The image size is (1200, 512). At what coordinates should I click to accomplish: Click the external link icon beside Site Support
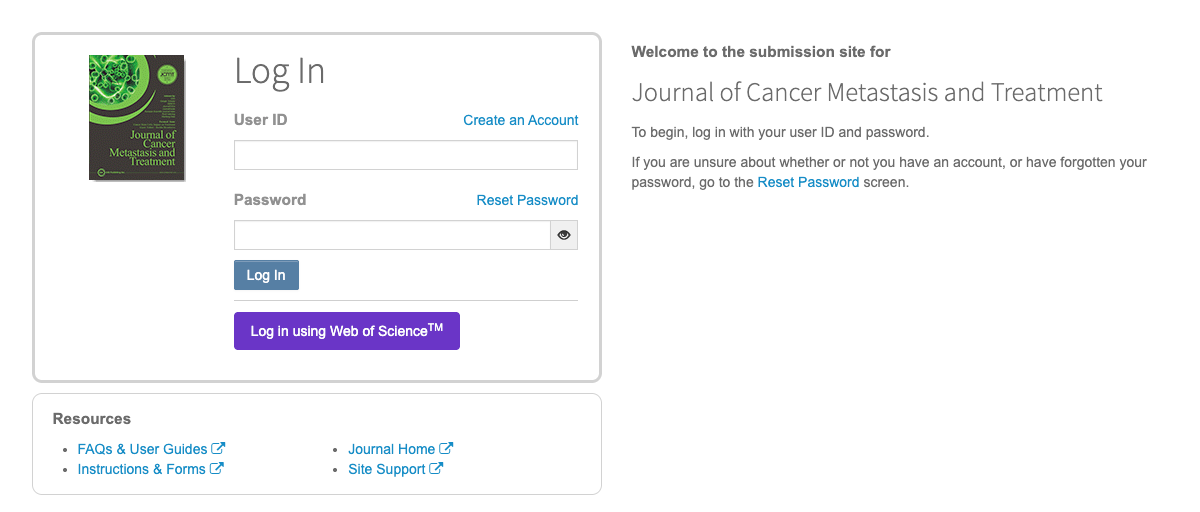436,469
